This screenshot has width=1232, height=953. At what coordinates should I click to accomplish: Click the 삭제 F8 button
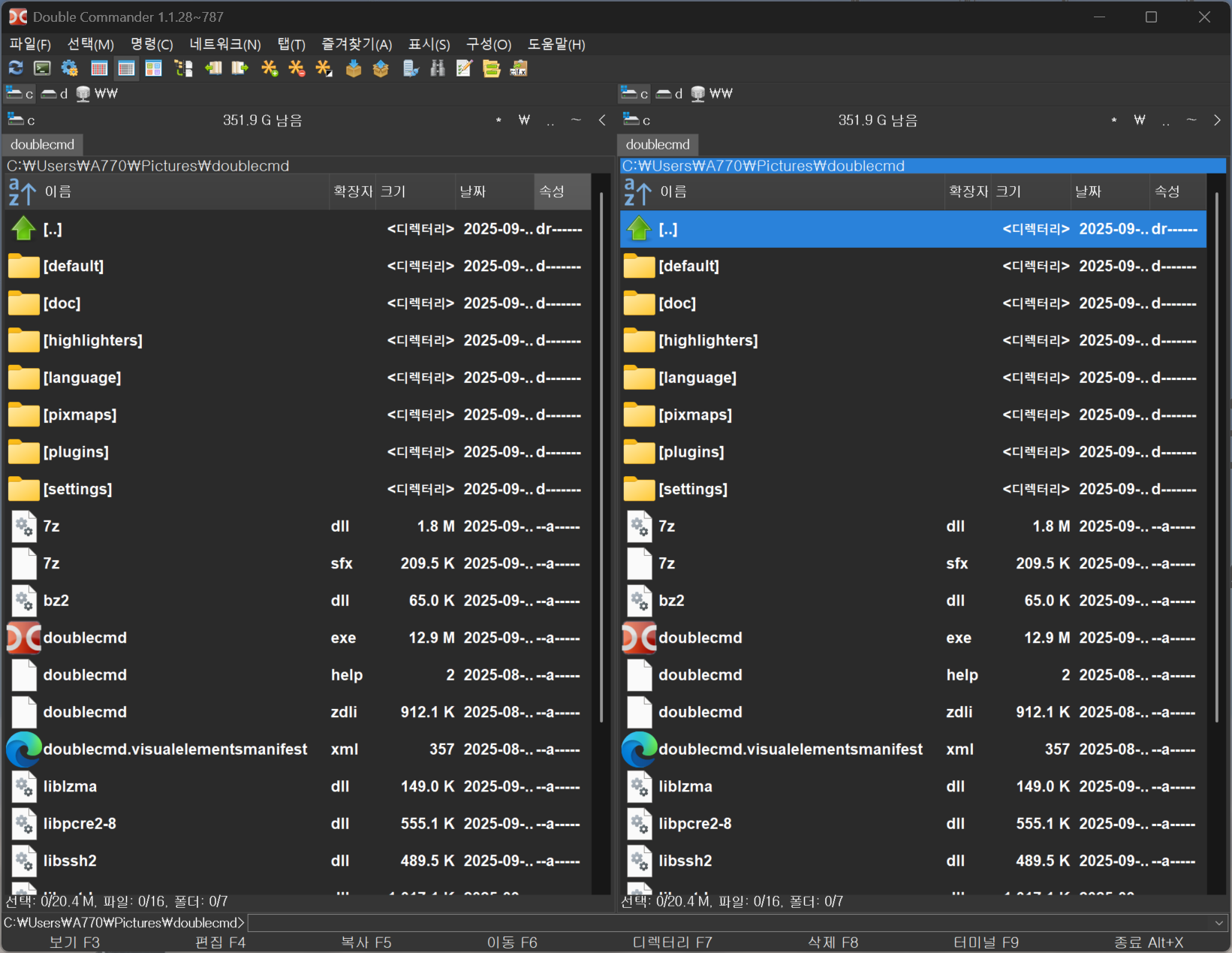[x=833, y=942]
